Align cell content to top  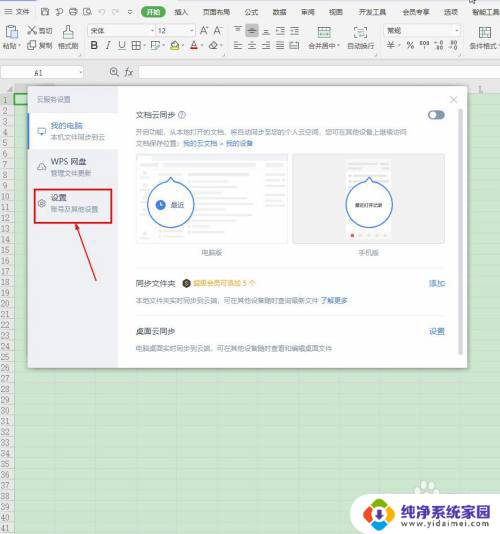tap(238, 30)
